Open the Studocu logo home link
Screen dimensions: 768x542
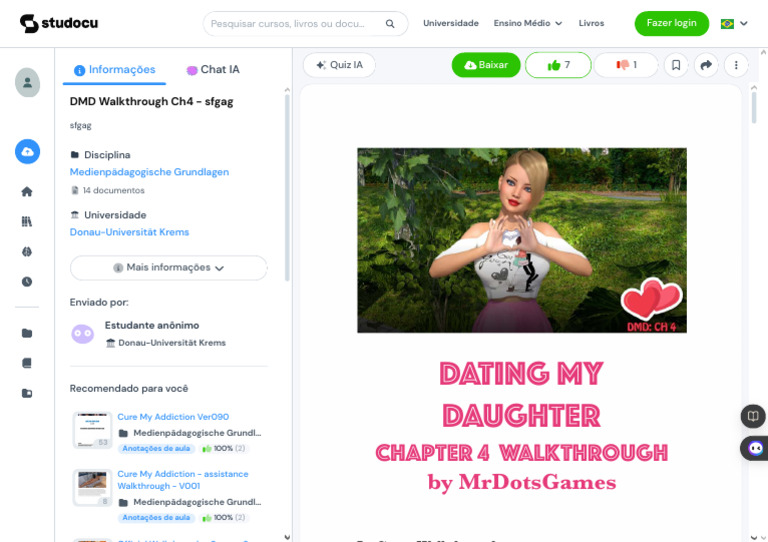click(x=59, y=23)
